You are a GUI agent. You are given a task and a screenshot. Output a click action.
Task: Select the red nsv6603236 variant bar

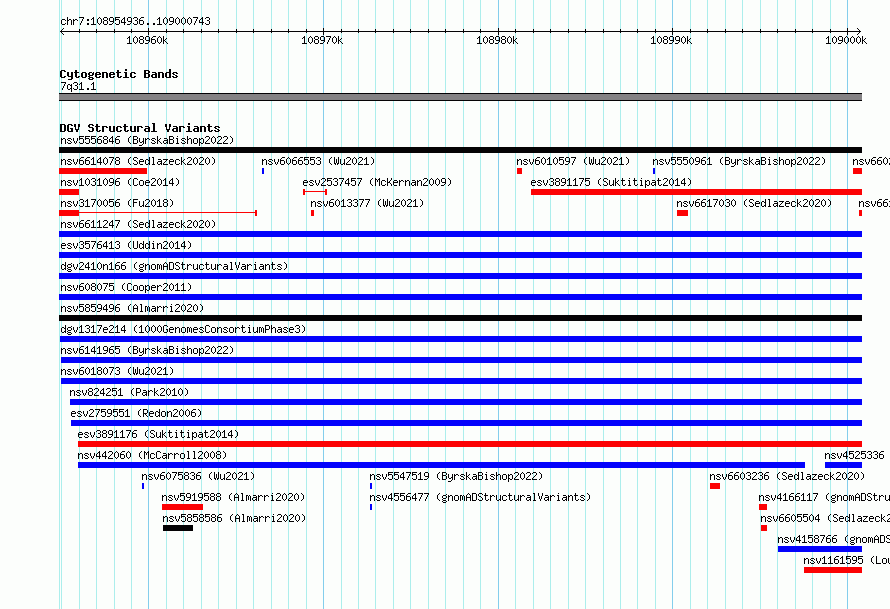[715, 486]
